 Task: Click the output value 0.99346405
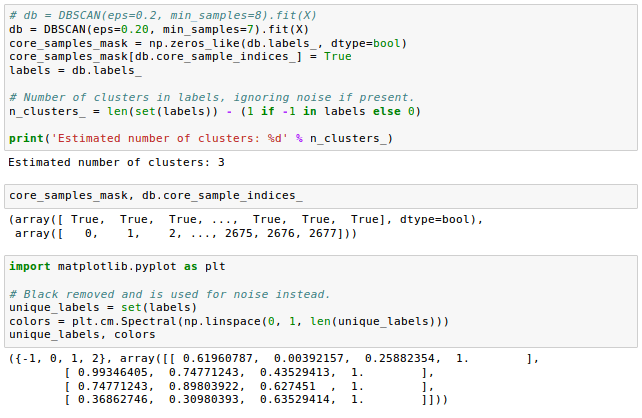(x=113, y=373)
